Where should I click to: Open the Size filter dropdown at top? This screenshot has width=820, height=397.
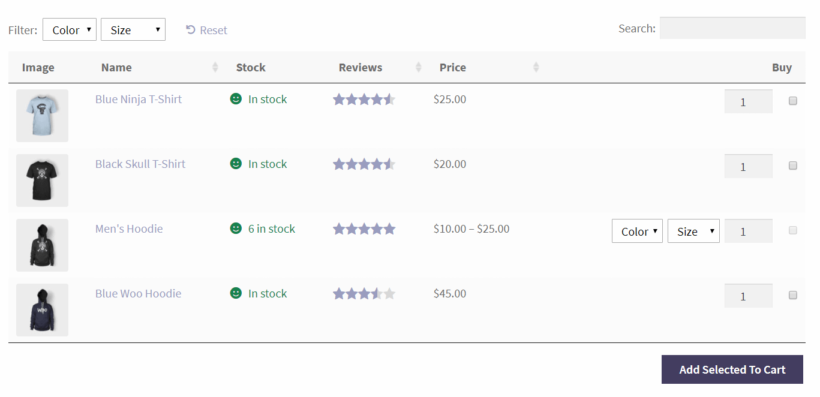pos(133,30)
